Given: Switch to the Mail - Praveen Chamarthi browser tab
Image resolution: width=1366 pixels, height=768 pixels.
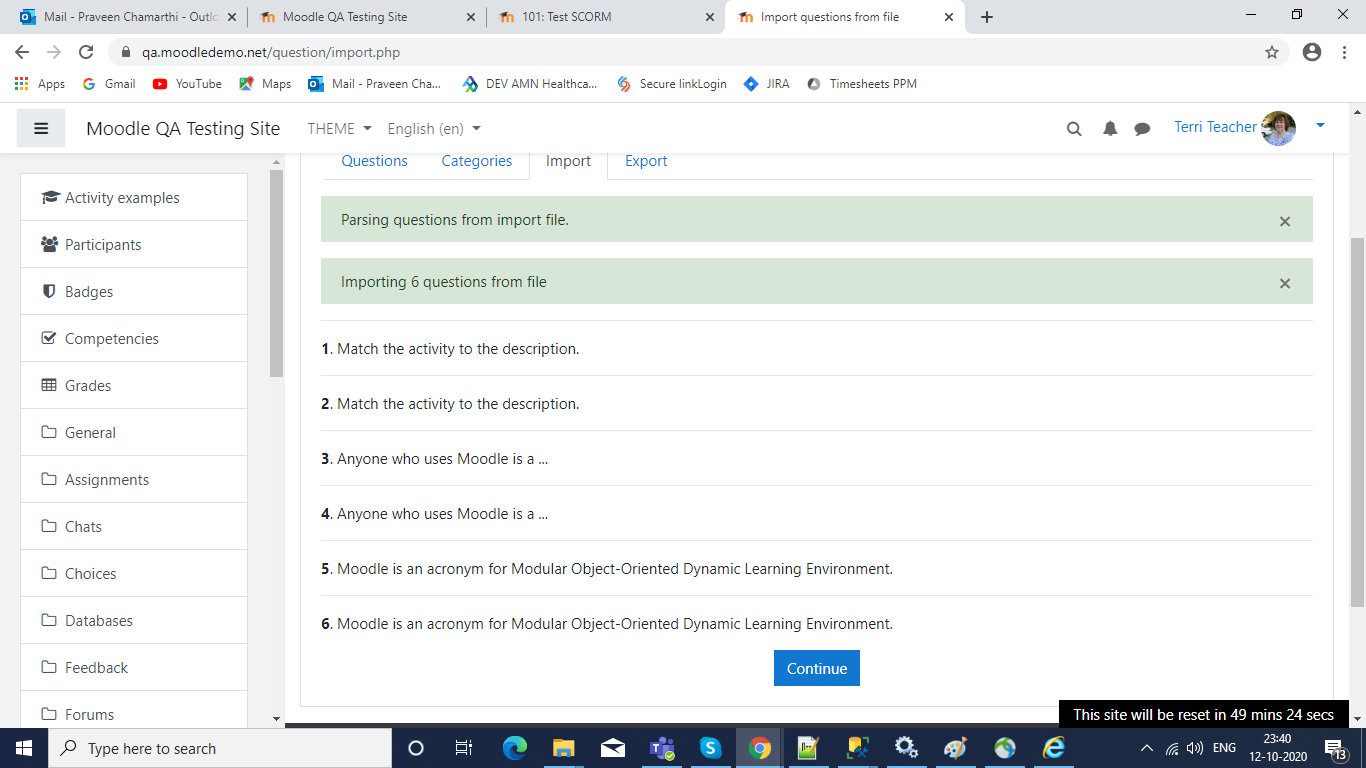Looking at the screenshot, I should (x=129, y=17).
